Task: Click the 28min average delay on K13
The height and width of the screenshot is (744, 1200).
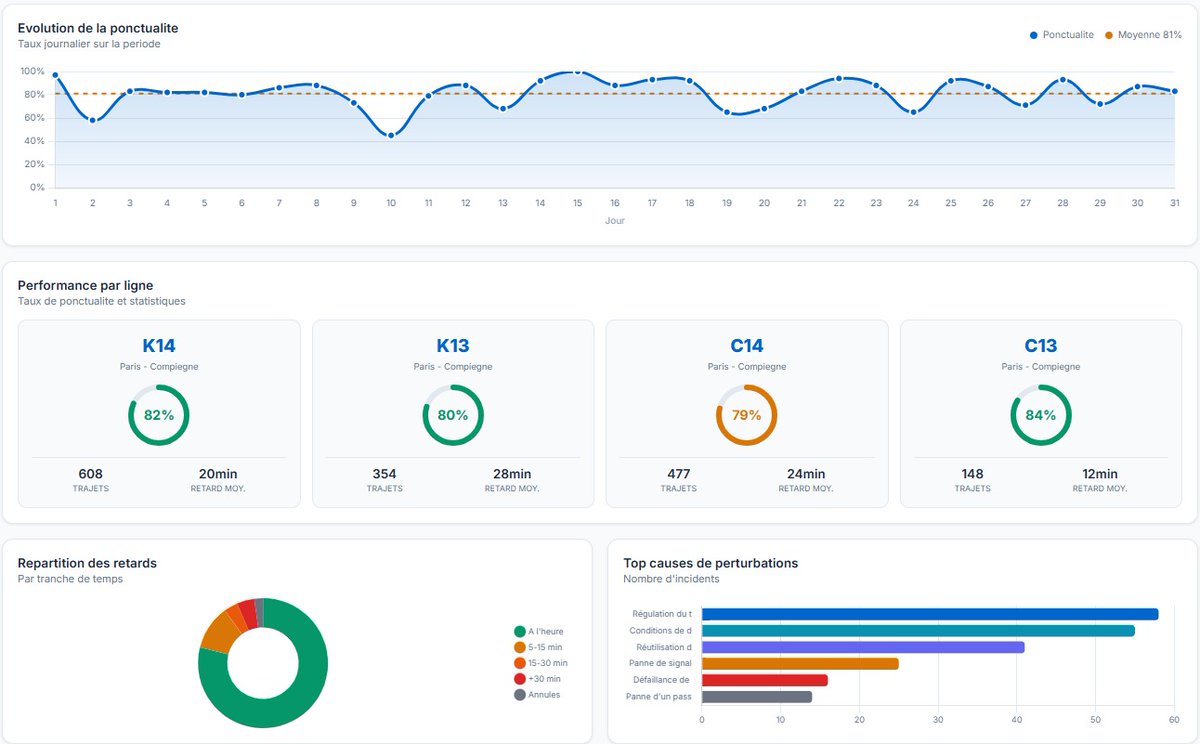Action: point(512,474)
